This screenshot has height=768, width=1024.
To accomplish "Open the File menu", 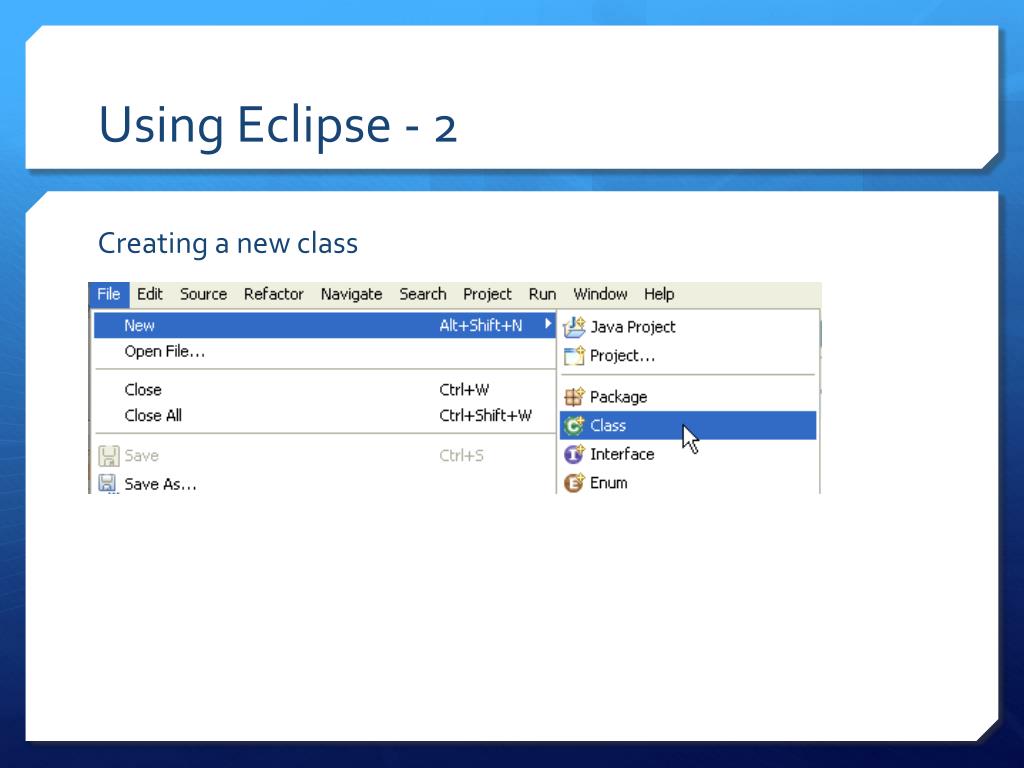I will coord(108,295).
